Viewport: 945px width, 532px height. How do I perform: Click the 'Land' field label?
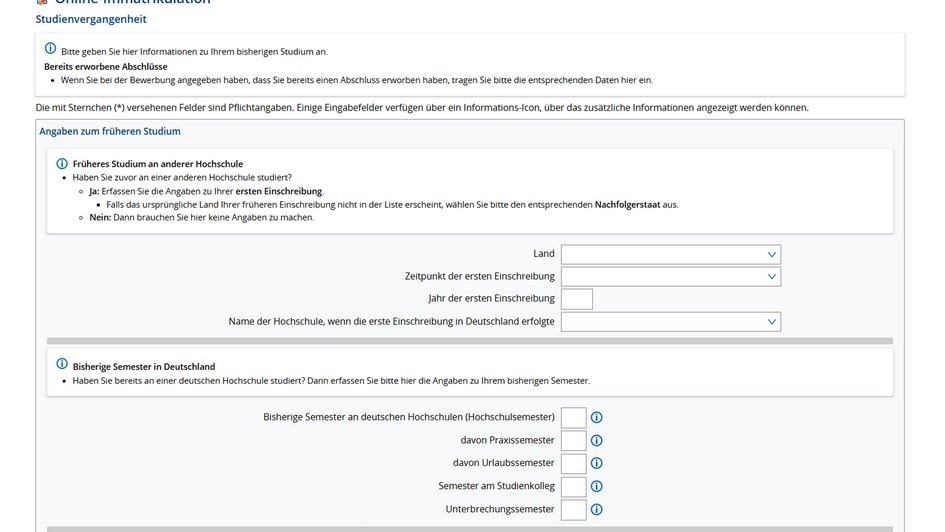click(544, 254)
